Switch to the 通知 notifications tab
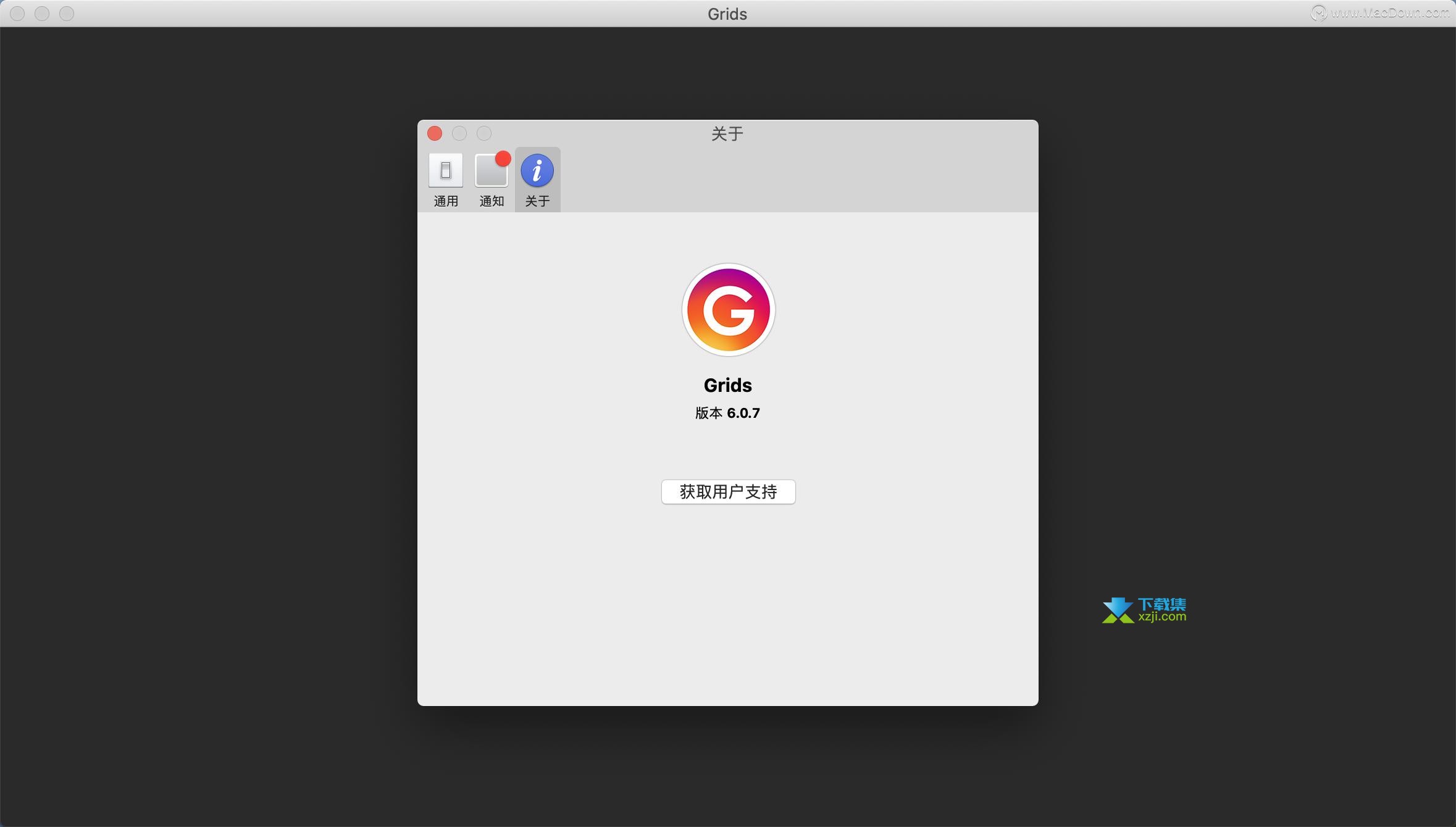The image size is (1456, 827). point(492,180)
